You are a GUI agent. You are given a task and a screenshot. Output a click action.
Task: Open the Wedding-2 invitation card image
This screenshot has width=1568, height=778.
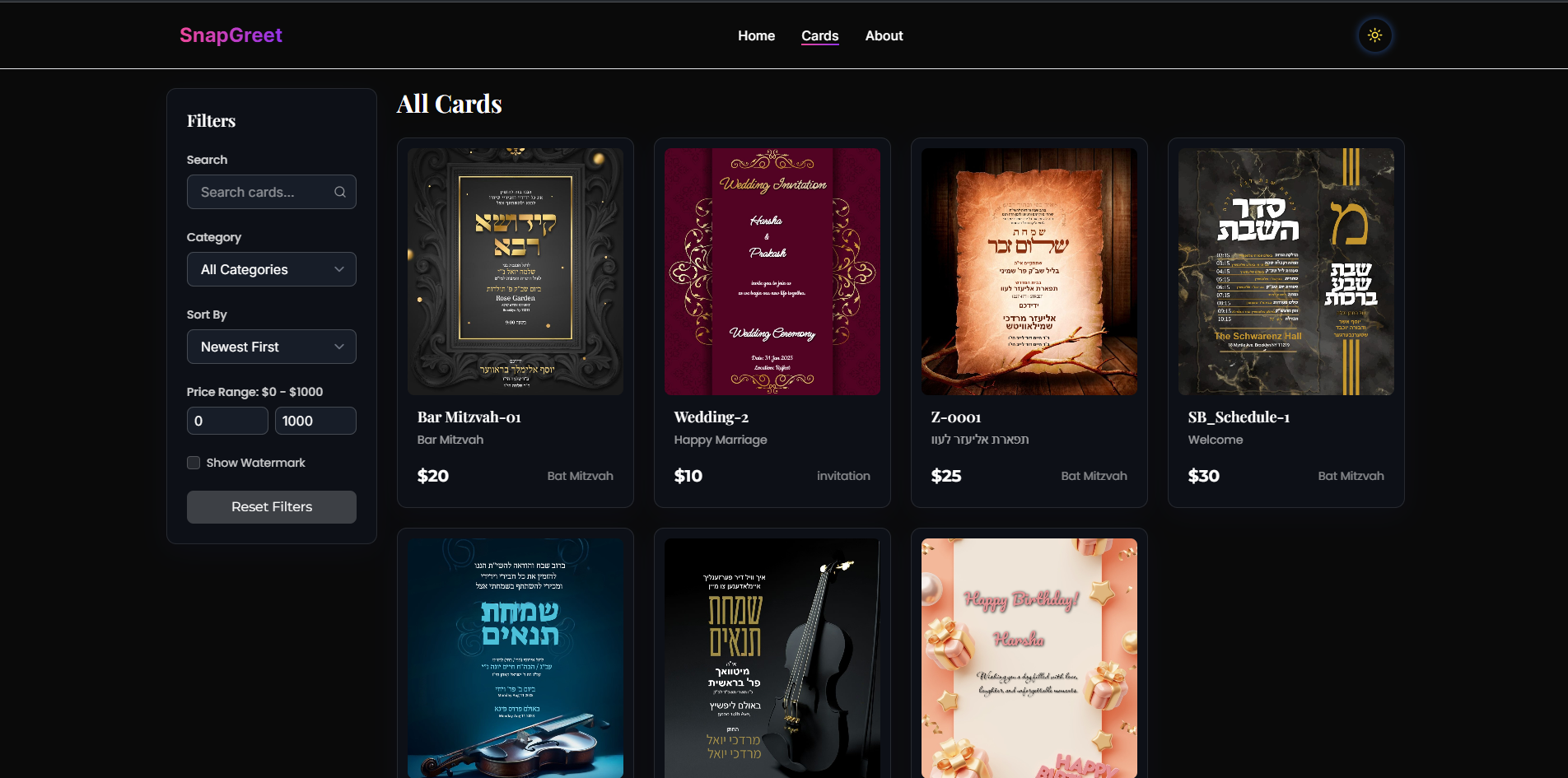click(x=772, y=272)
